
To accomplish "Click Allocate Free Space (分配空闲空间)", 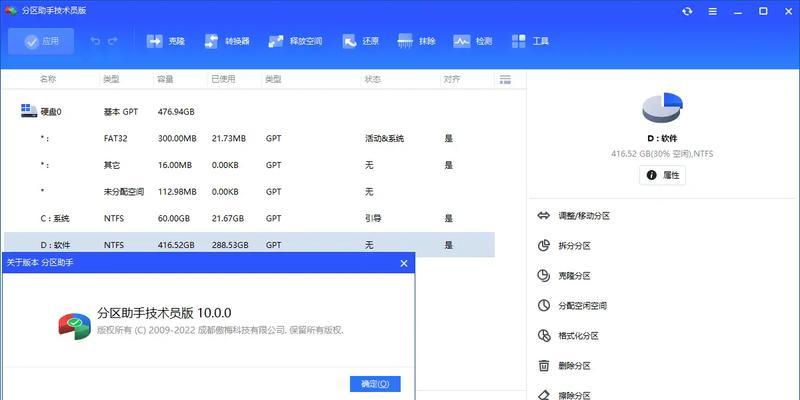I will point(583,306).
